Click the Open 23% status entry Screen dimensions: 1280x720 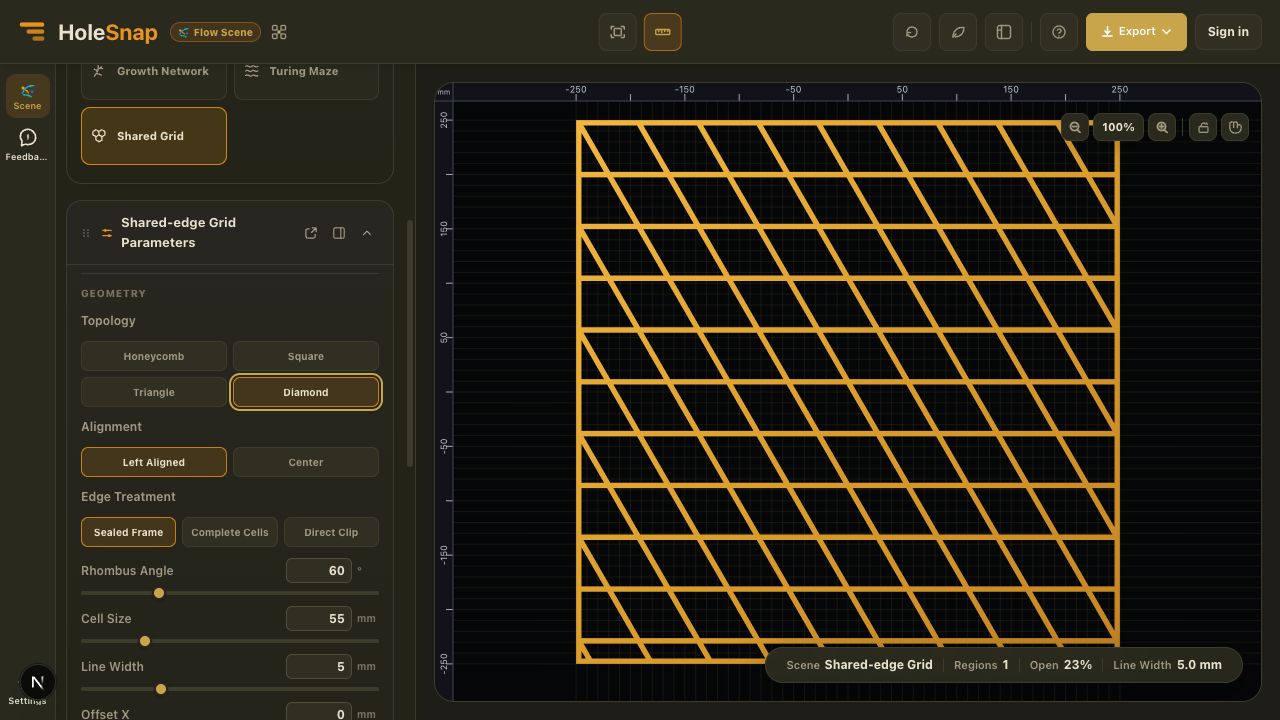pyautogui.click(x=1060, y=664)
